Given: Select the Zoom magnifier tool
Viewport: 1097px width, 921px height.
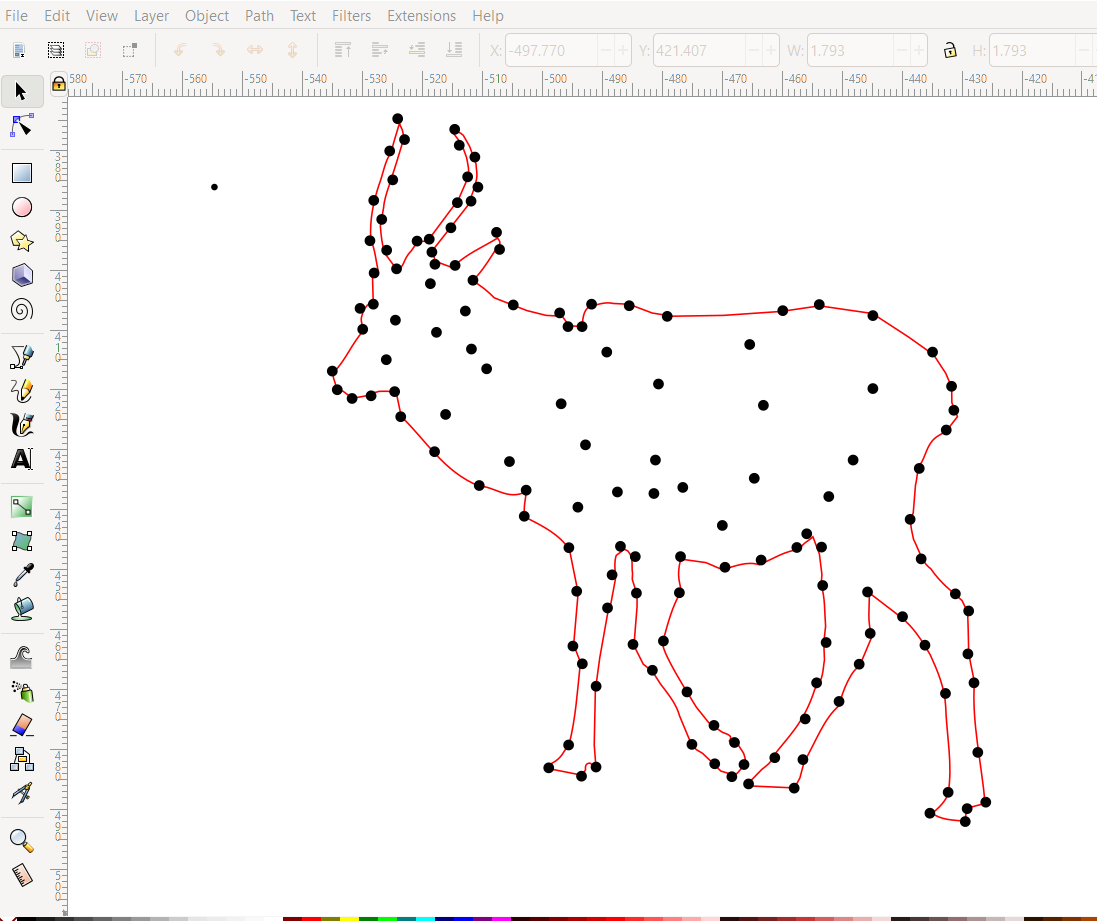Looking at the screenshot, I should point(21,840).
